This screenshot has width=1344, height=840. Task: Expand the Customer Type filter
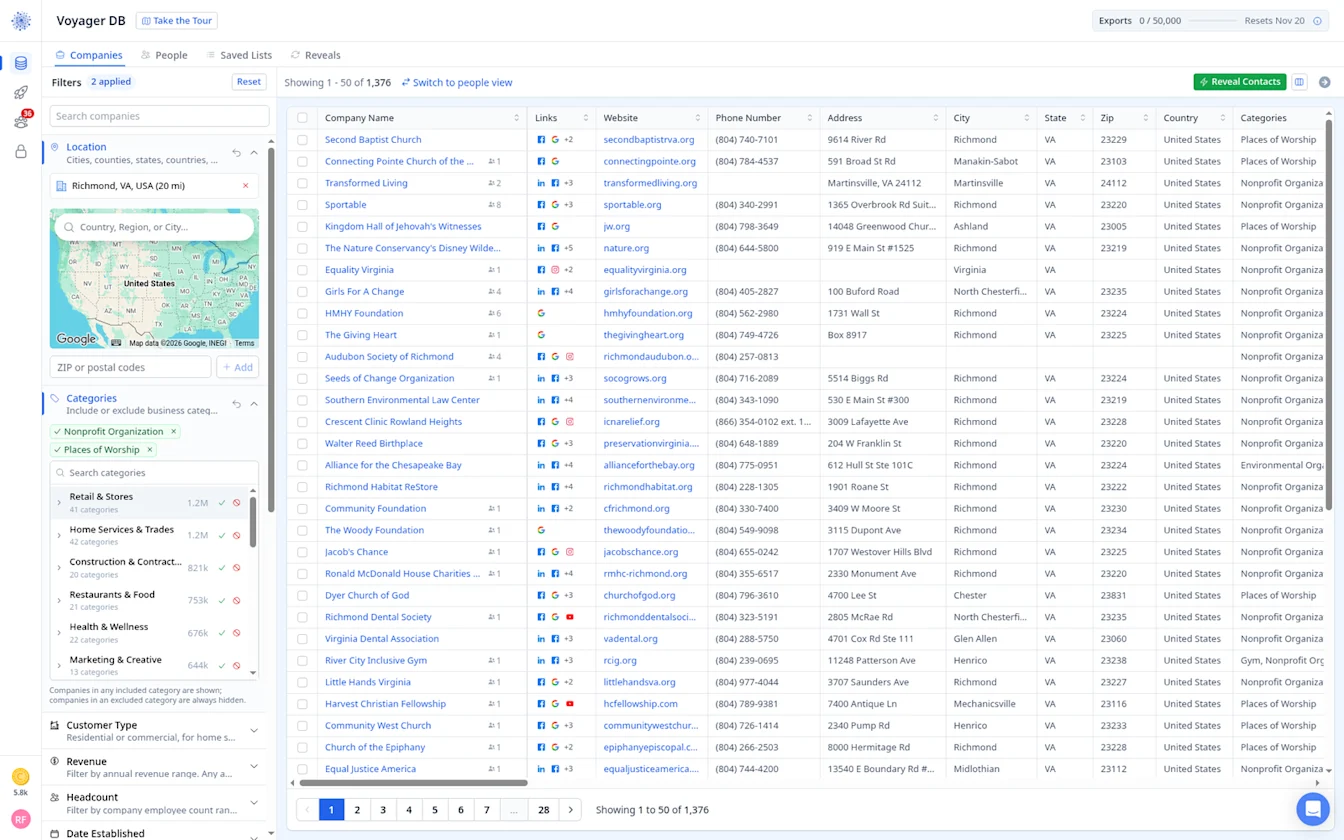(254, 731)
